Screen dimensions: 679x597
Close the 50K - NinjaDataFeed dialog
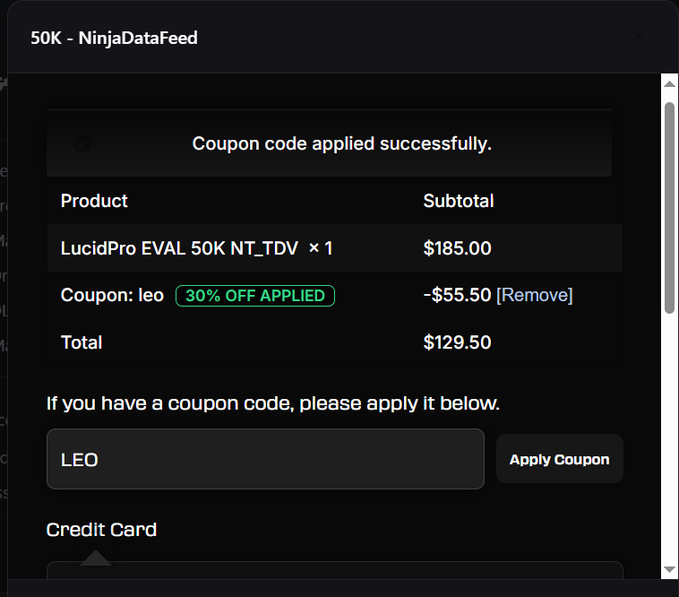637,36
